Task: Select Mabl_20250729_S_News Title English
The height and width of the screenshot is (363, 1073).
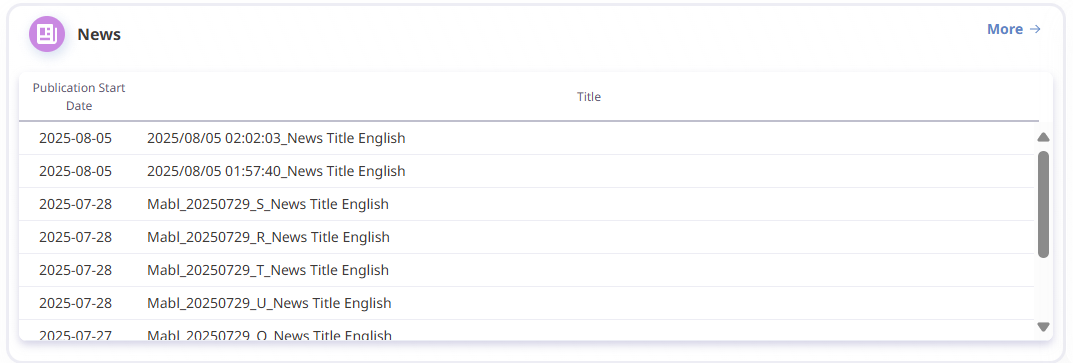Action: (x=268, y=204)
